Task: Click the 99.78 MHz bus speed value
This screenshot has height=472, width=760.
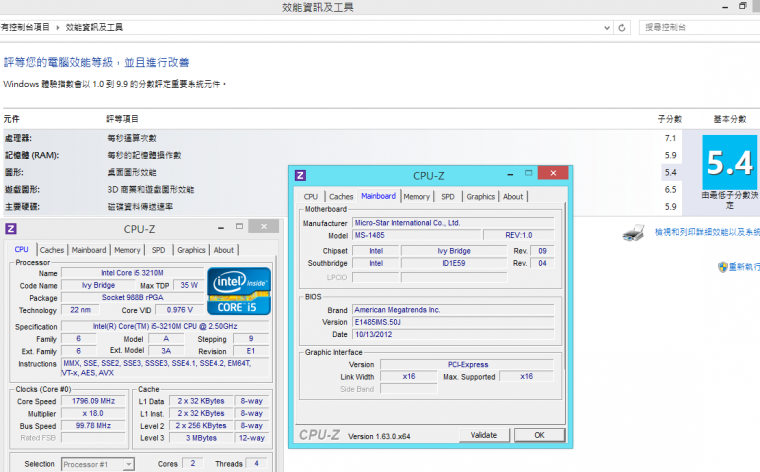Action: pyautogui.click(x=94, y=425)
